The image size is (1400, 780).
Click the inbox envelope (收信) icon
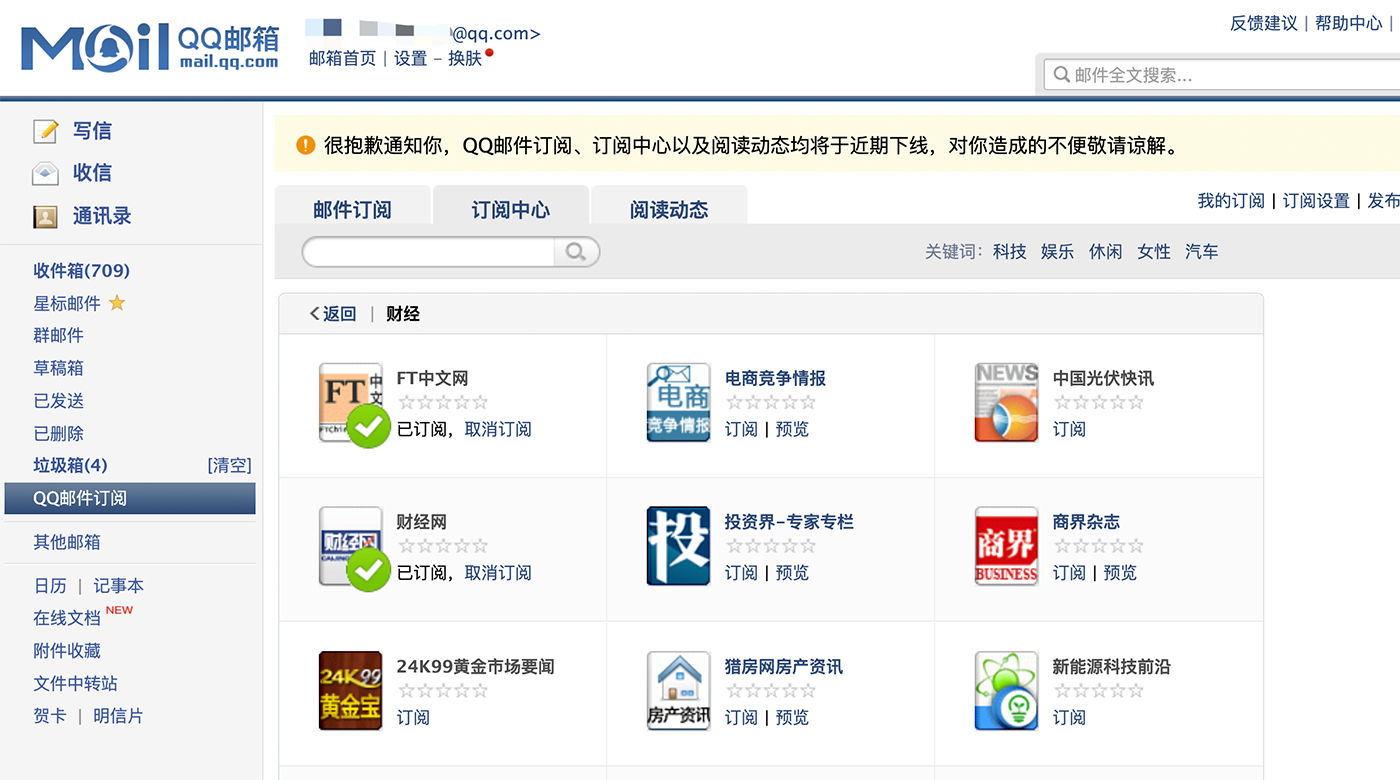point(46,174)
